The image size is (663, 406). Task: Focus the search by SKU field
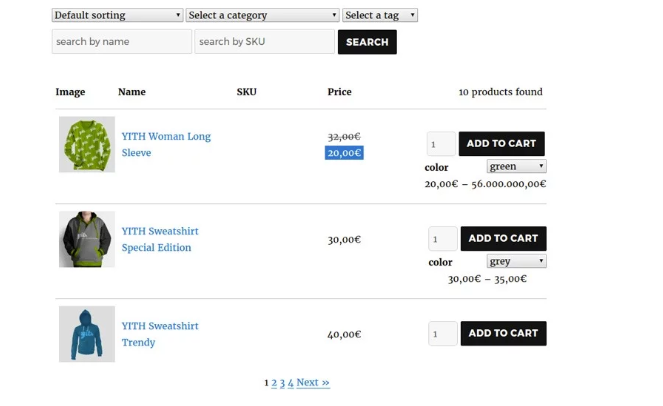click(x=264, y=41)
